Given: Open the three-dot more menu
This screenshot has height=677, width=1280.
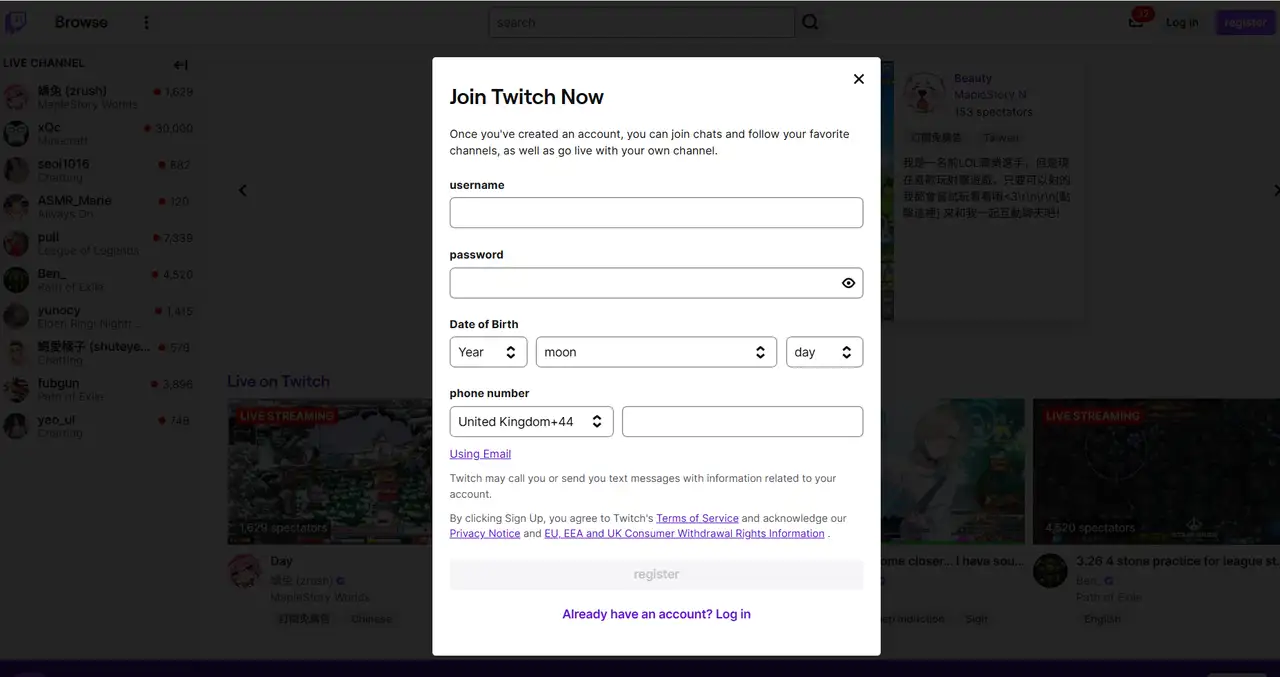Looking at the screenshot, I should [146, 22].
